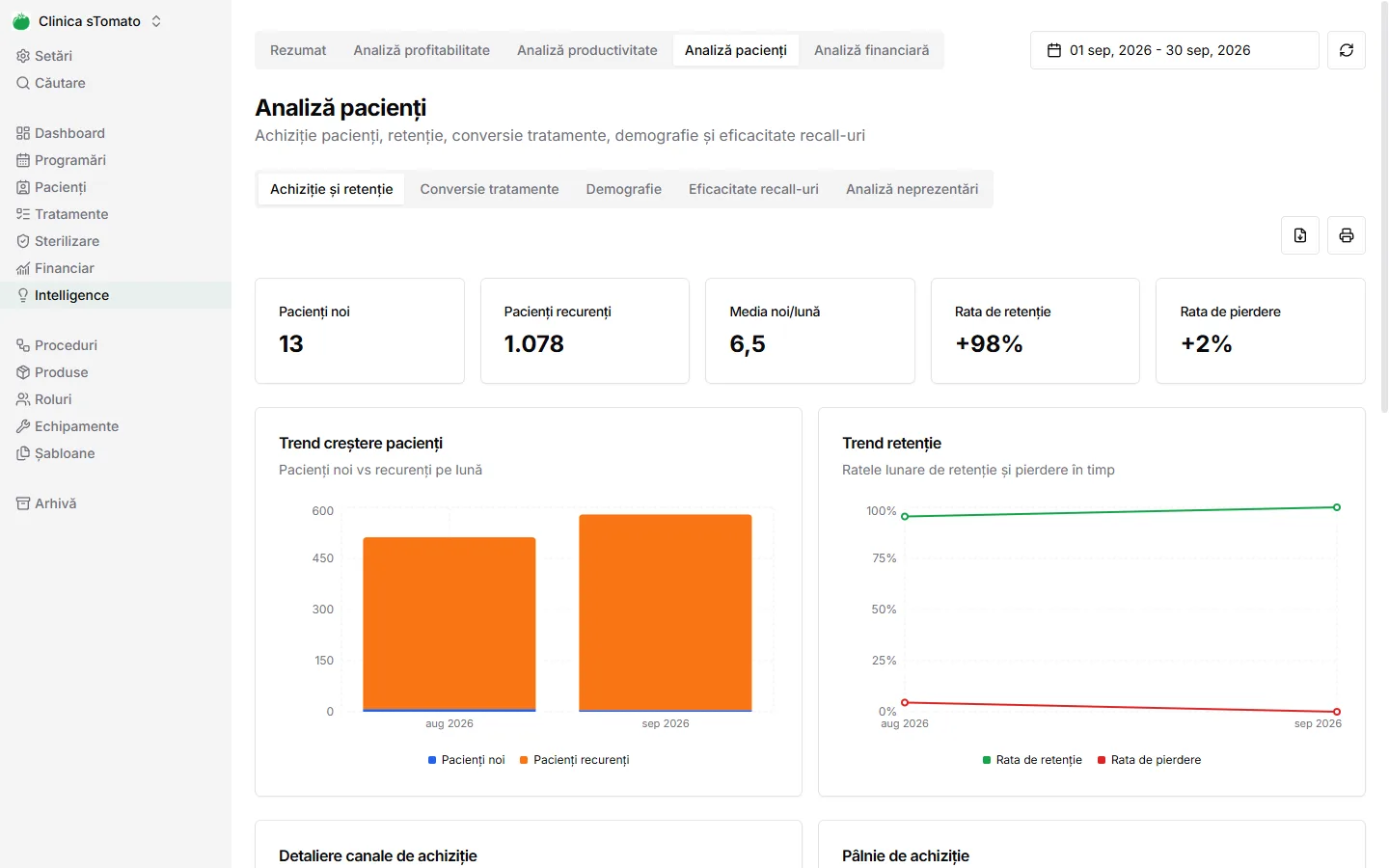Click the Pacienți recurenți value 1.078

[534, 344]
